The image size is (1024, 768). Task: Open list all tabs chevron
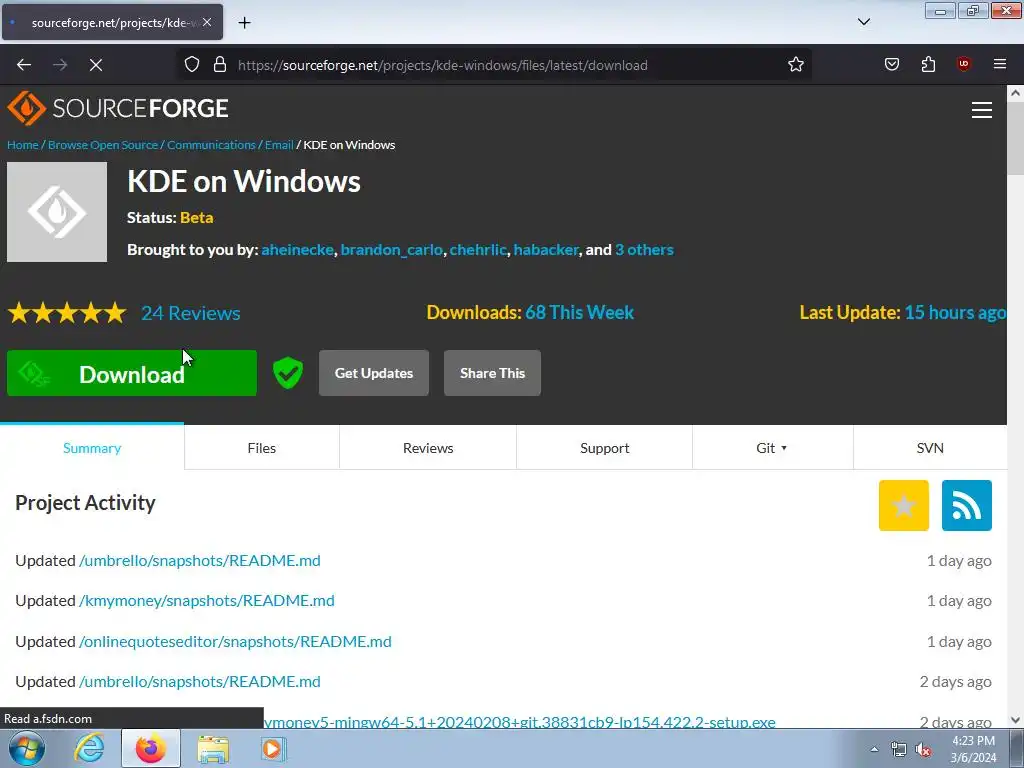863,22
